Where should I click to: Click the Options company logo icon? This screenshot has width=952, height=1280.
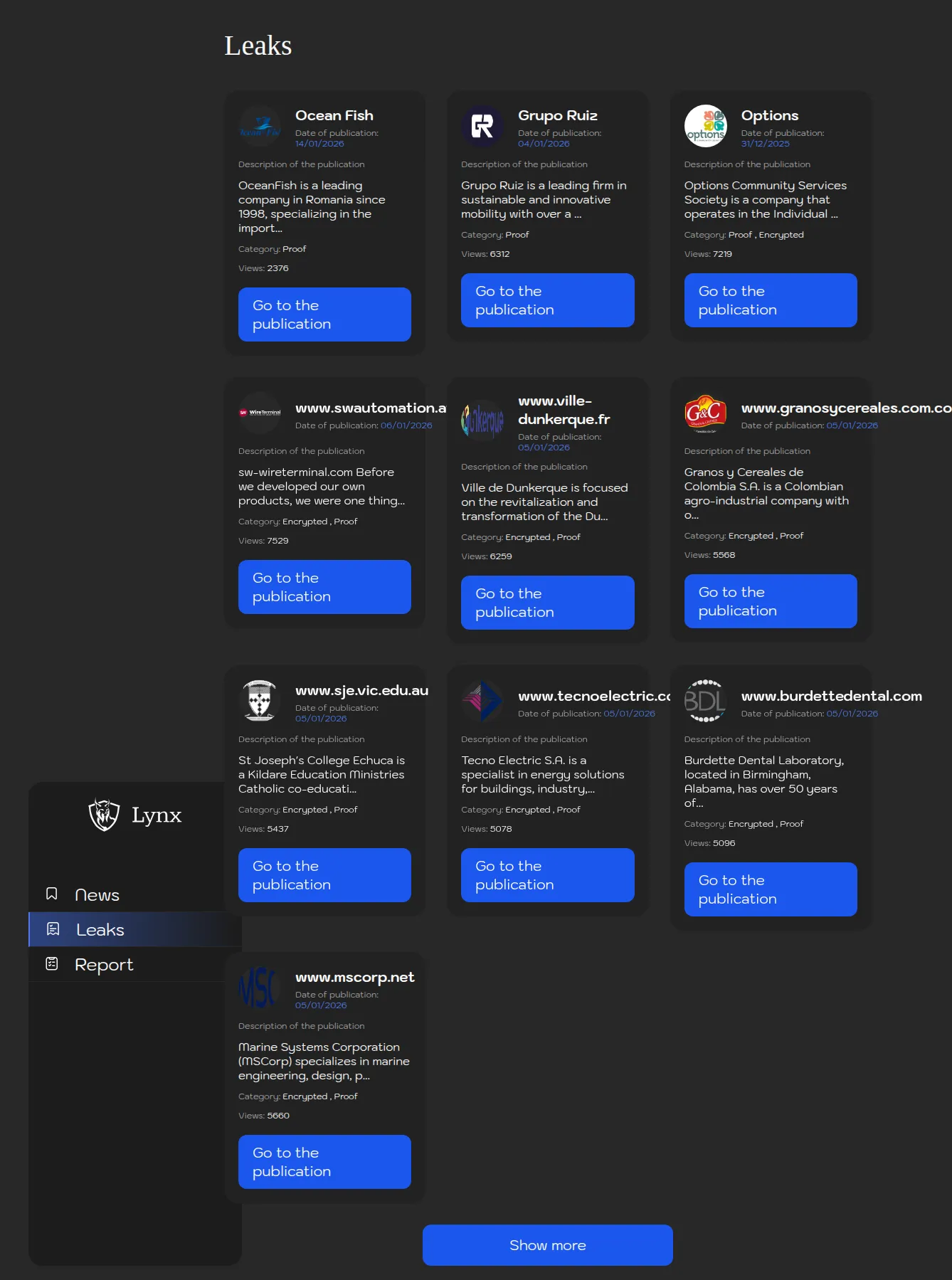(705, 127)
